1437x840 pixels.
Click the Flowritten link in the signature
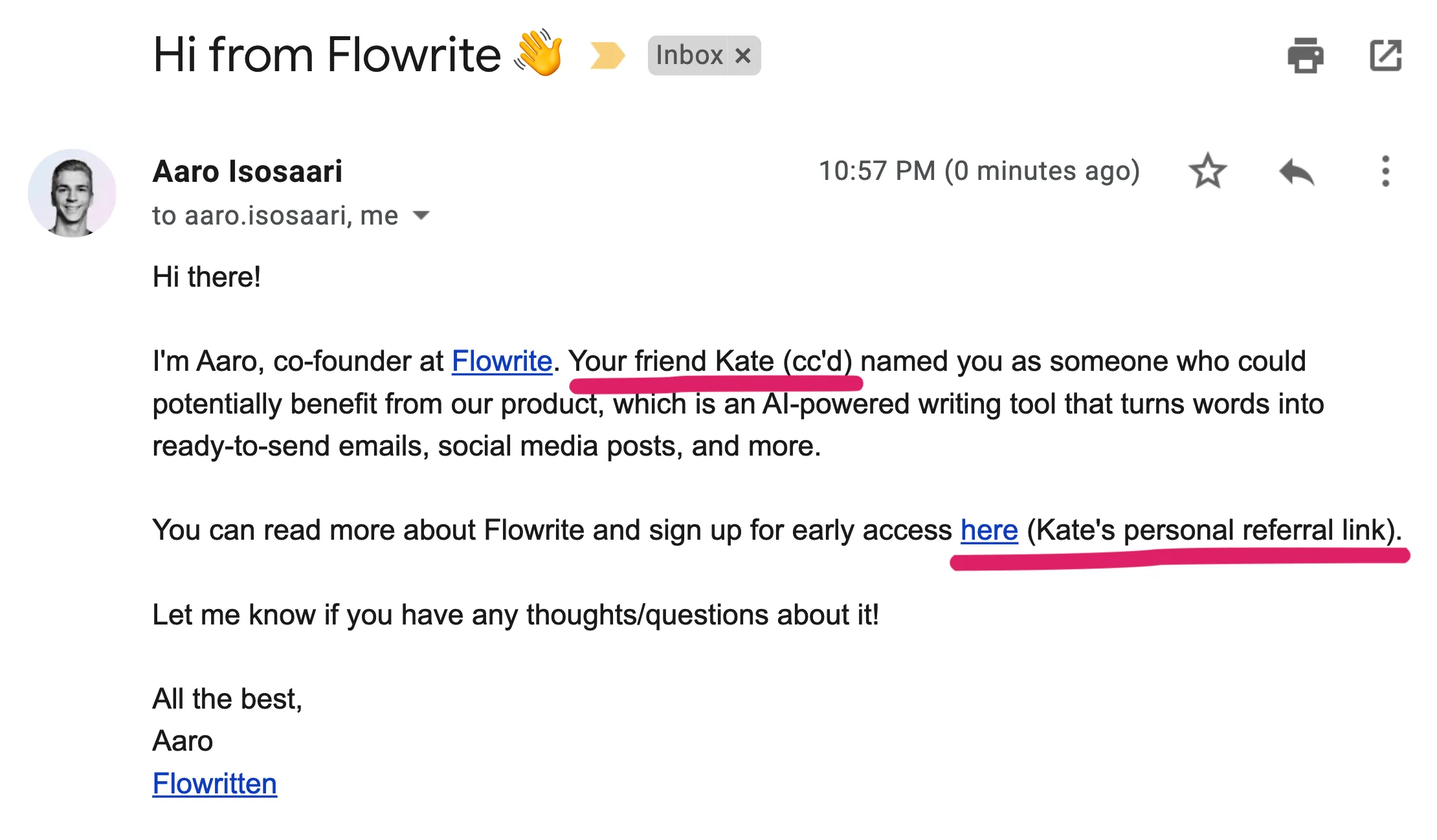click(x=214, y=782)
